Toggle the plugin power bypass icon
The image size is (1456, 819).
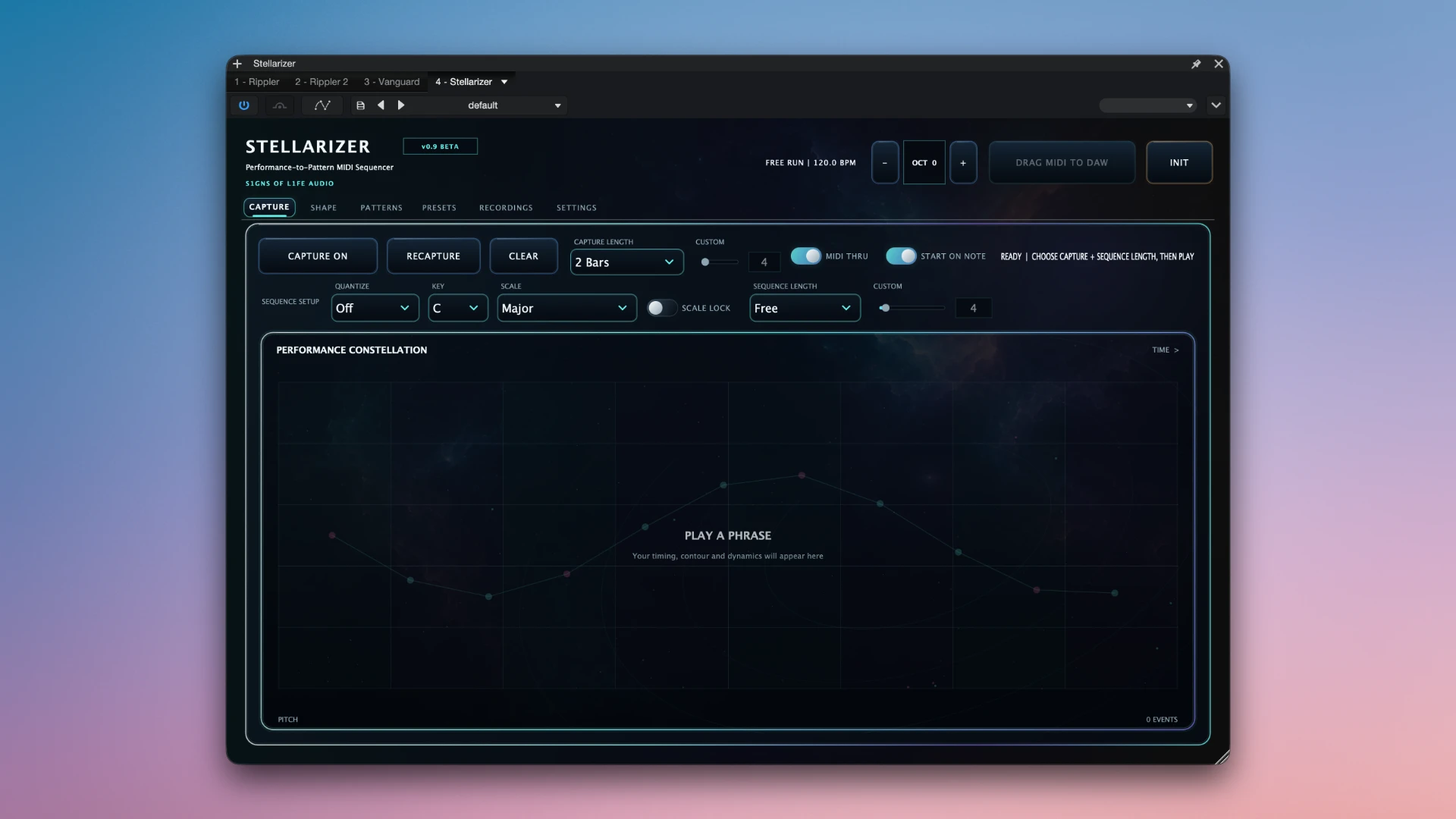(244, 105)
